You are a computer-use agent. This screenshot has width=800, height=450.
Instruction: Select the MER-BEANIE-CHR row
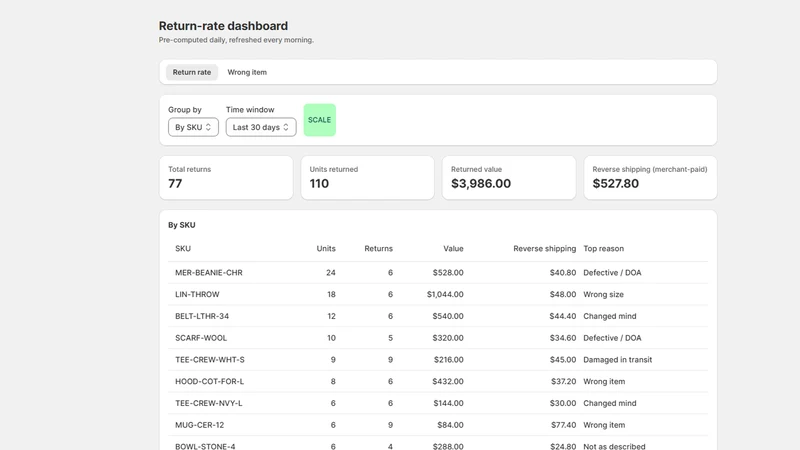click(438, 272)
